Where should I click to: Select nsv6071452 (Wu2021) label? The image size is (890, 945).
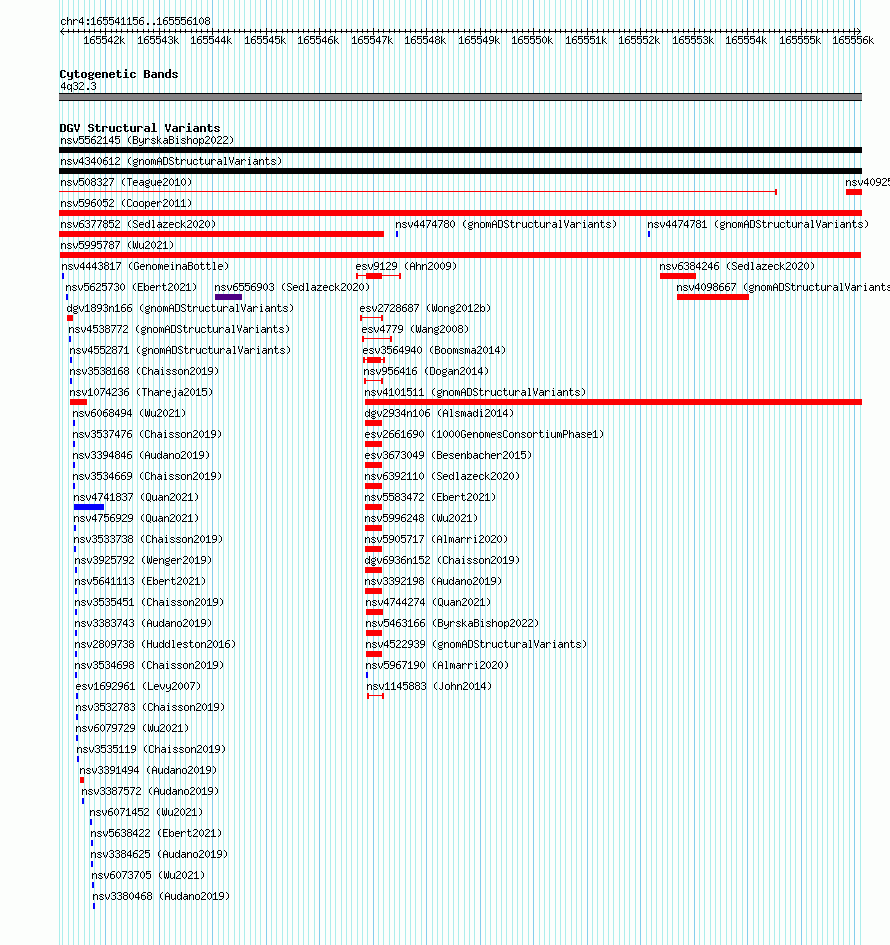coord(146,812)
